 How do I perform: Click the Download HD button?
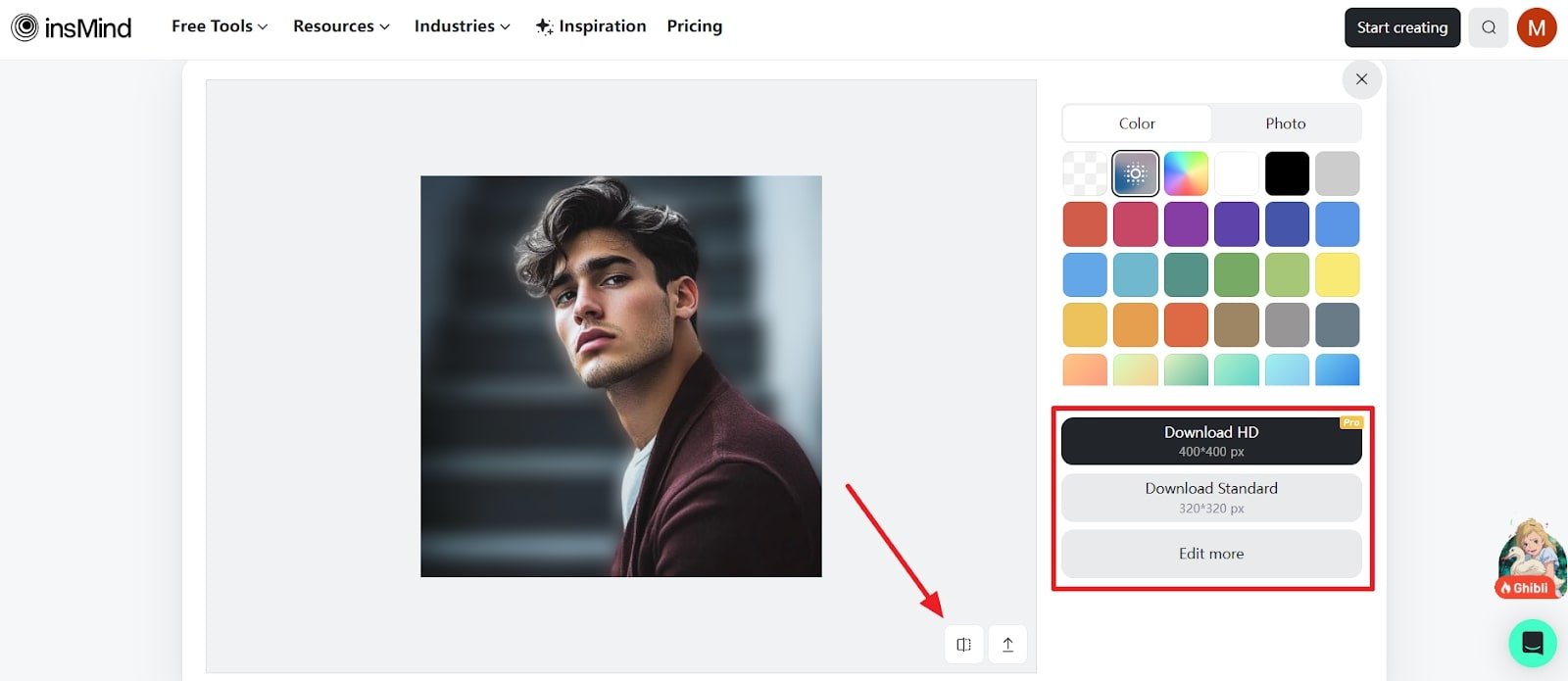coord(1211,441)
